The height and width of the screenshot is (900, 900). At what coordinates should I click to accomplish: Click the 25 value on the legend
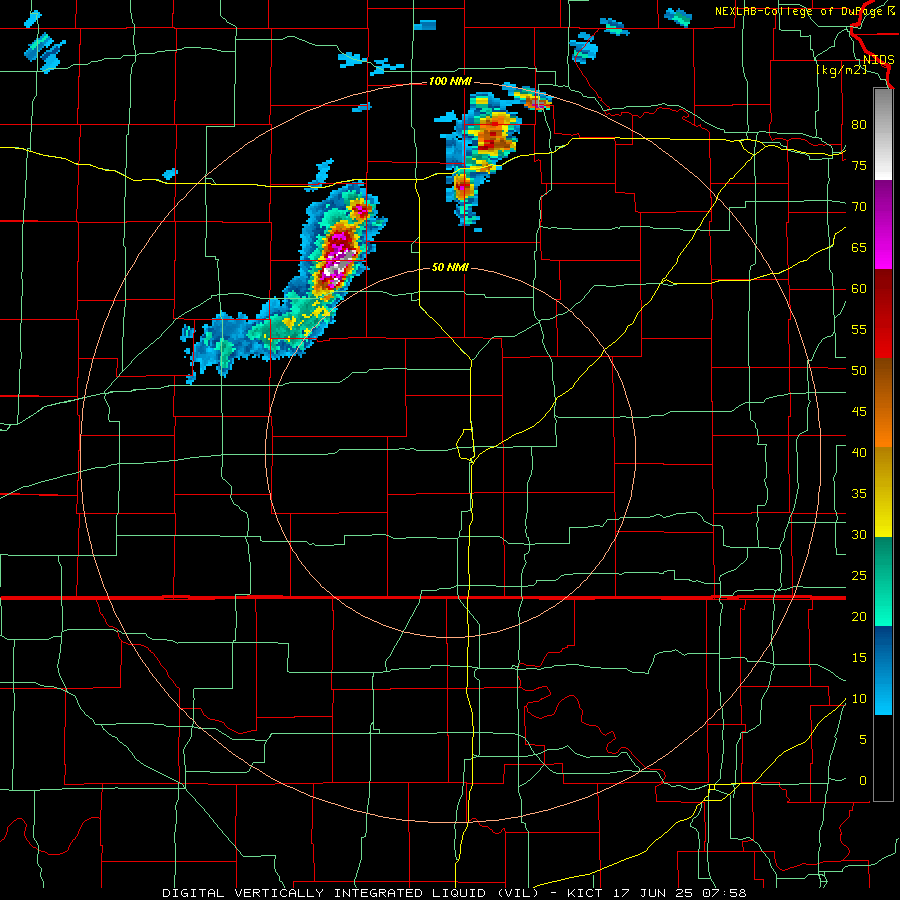[859, 576]
